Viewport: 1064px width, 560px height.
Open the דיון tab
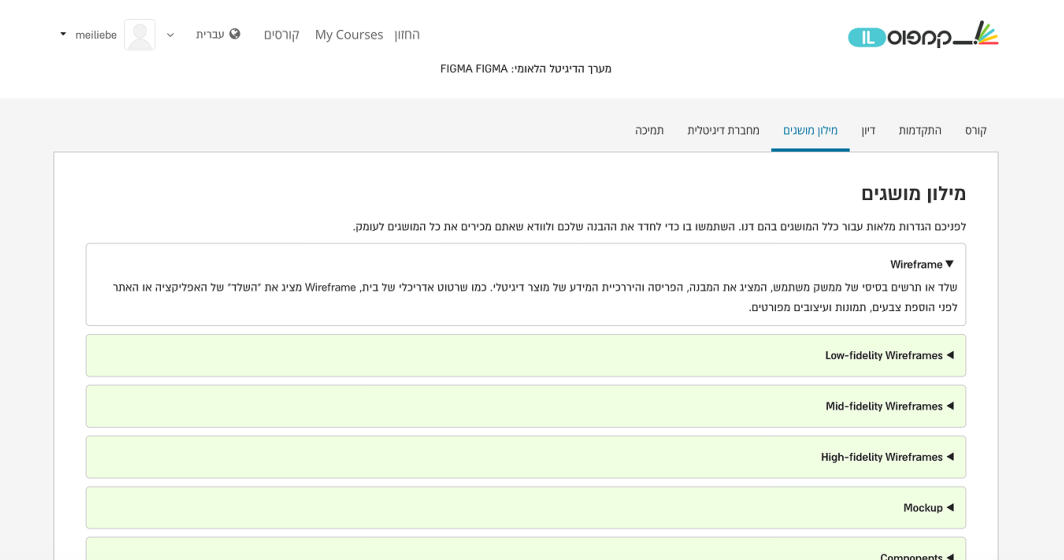(868, 130)
